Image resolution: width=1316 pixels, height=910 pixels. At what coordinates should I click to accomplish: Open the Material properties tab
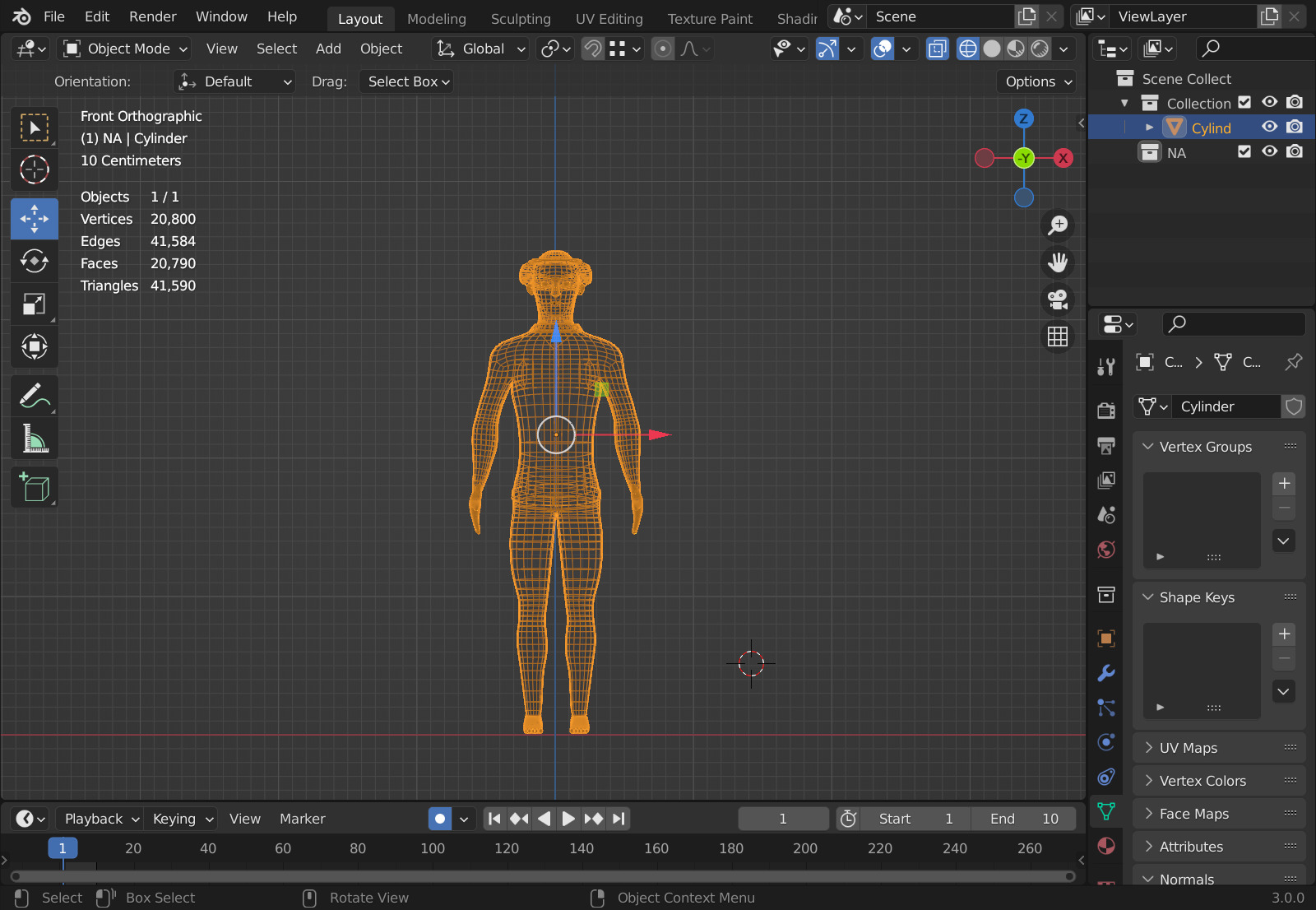click(1106, 846)
